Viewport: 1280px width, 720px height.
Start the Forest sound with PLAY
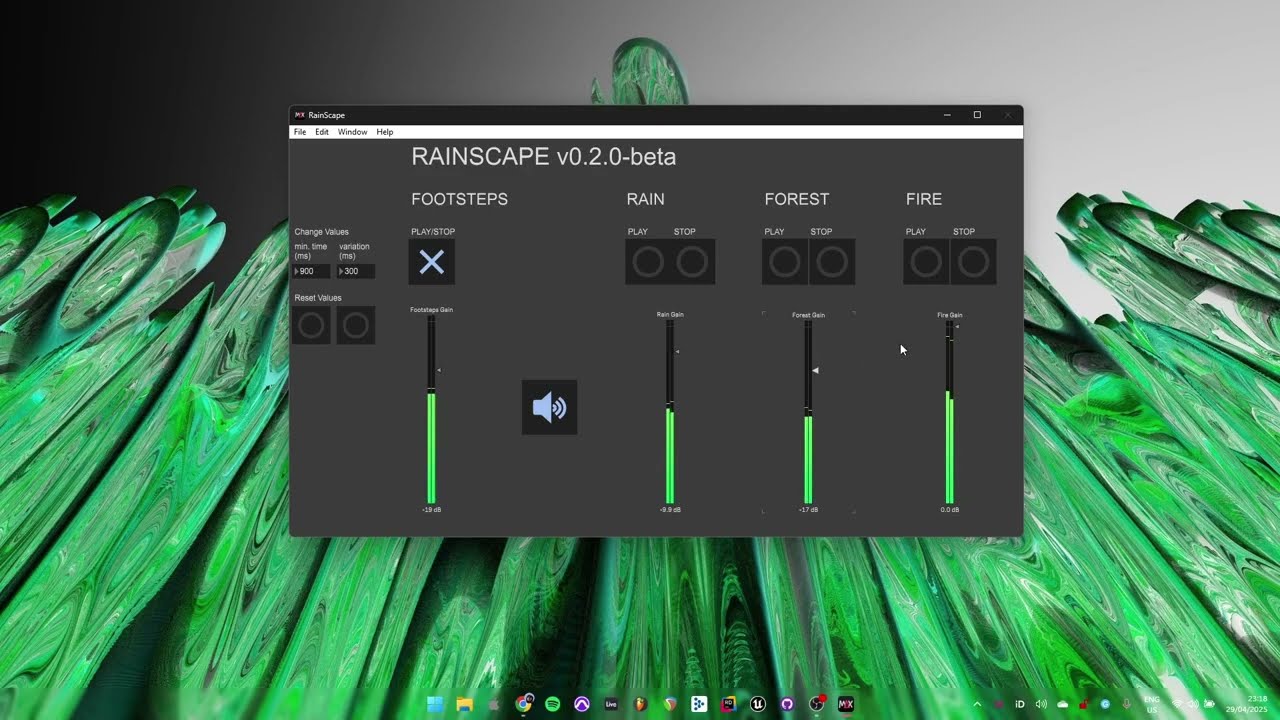coord(785,262)
